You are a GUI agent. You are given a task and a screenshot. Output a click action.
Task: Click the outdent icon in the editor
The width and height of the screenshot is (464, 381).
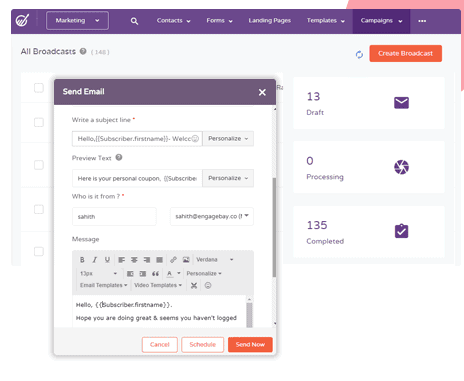(x=130, y=274)
